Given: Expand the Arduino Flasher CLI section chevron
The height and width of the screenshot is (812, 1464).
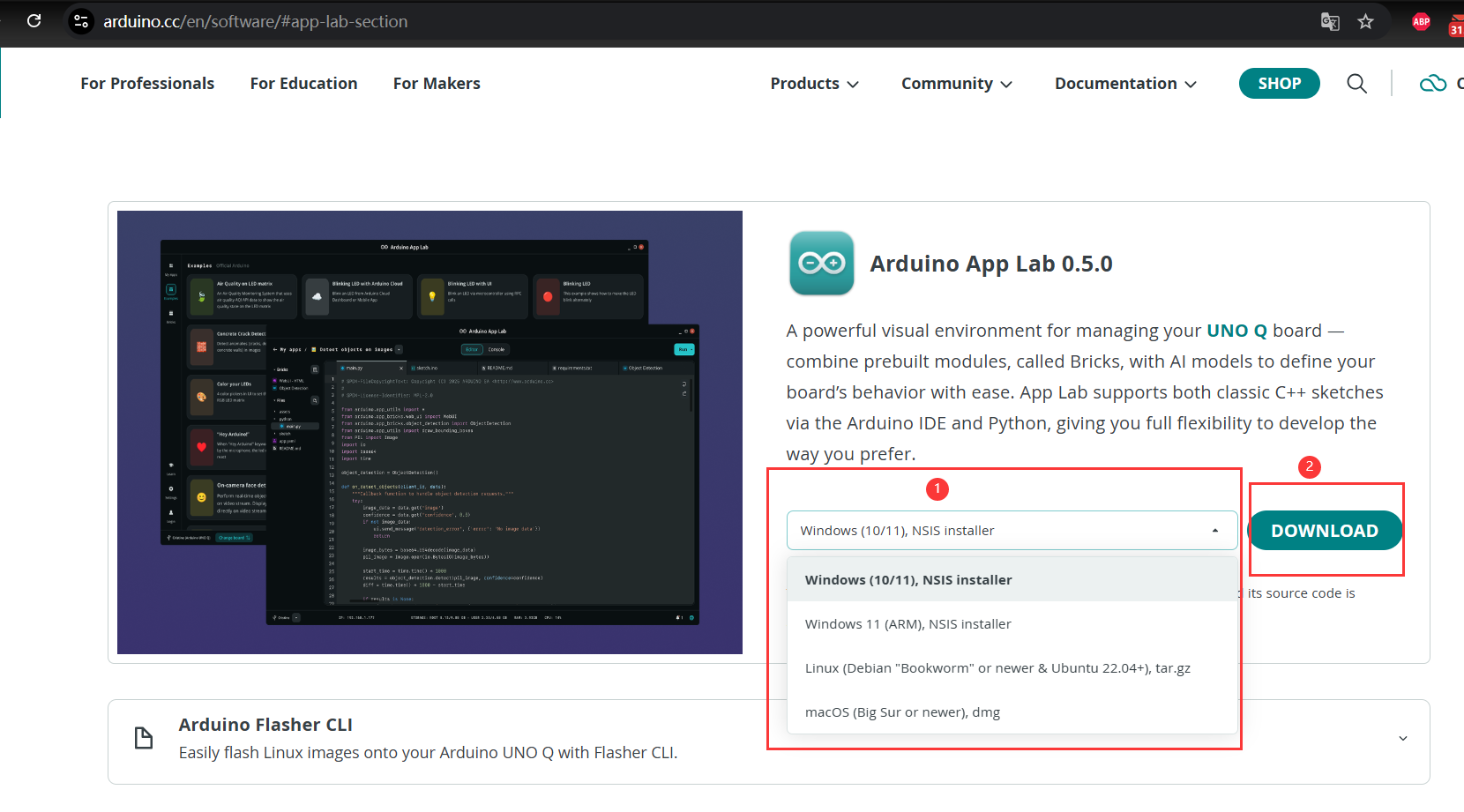Looking at the screenshot, I should [1403, 739].
